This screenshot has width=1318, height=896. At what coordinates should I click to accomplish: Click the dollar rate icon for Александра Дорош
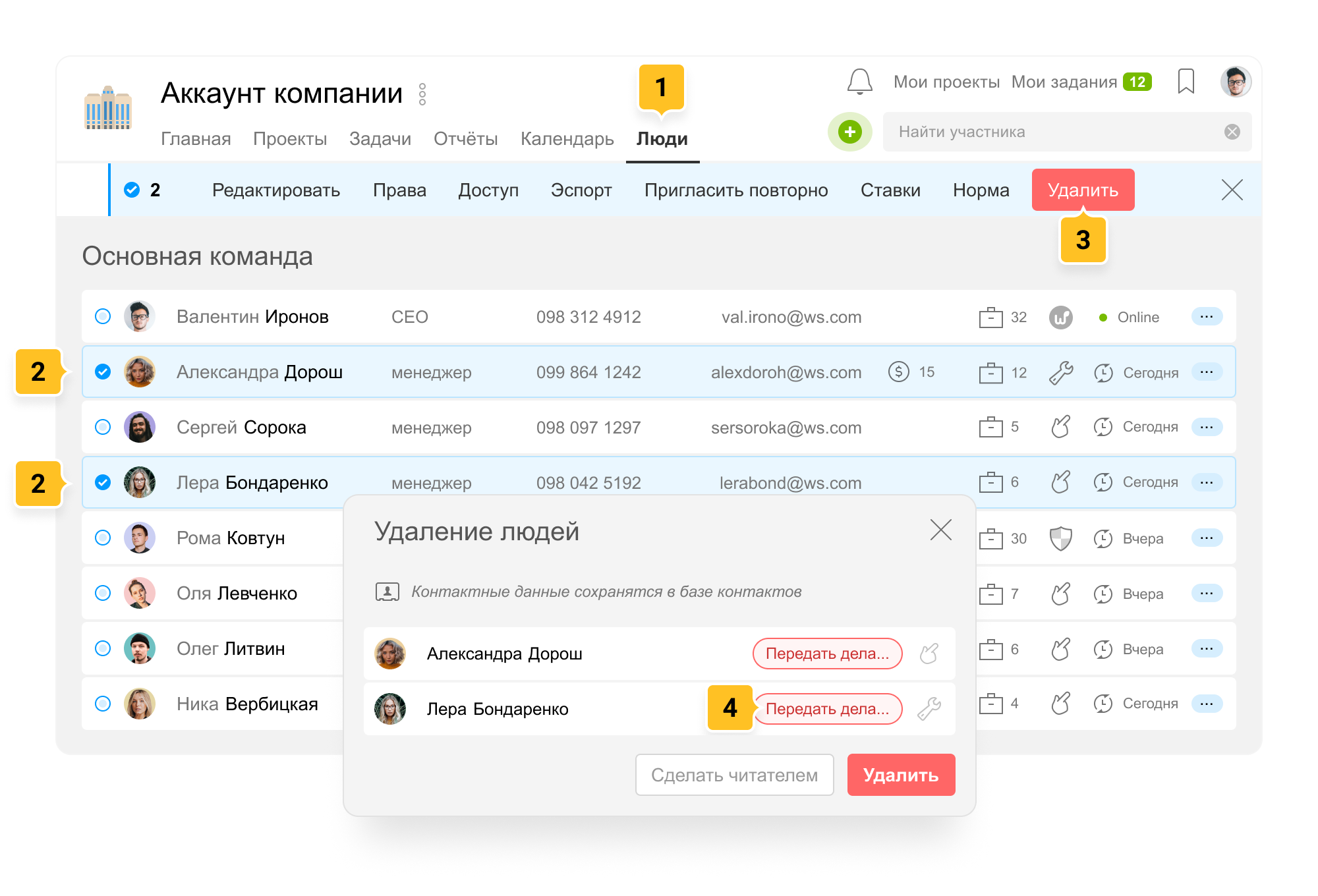tap(898, 372)
